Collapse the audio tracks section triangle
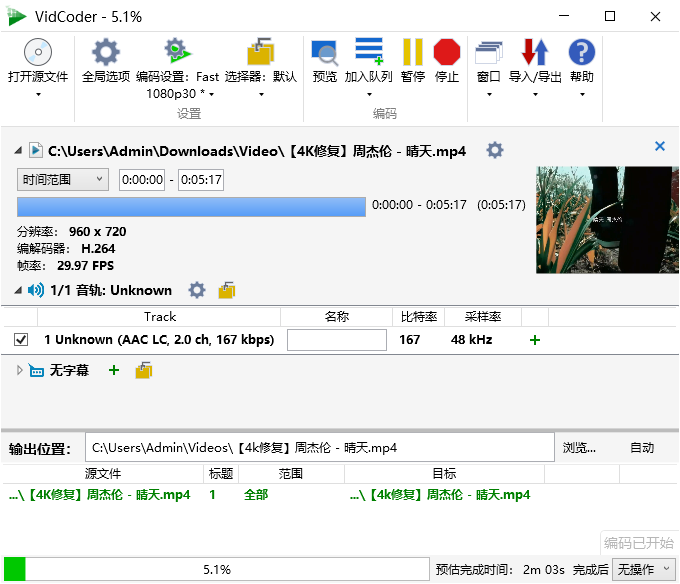 point(18,290)
